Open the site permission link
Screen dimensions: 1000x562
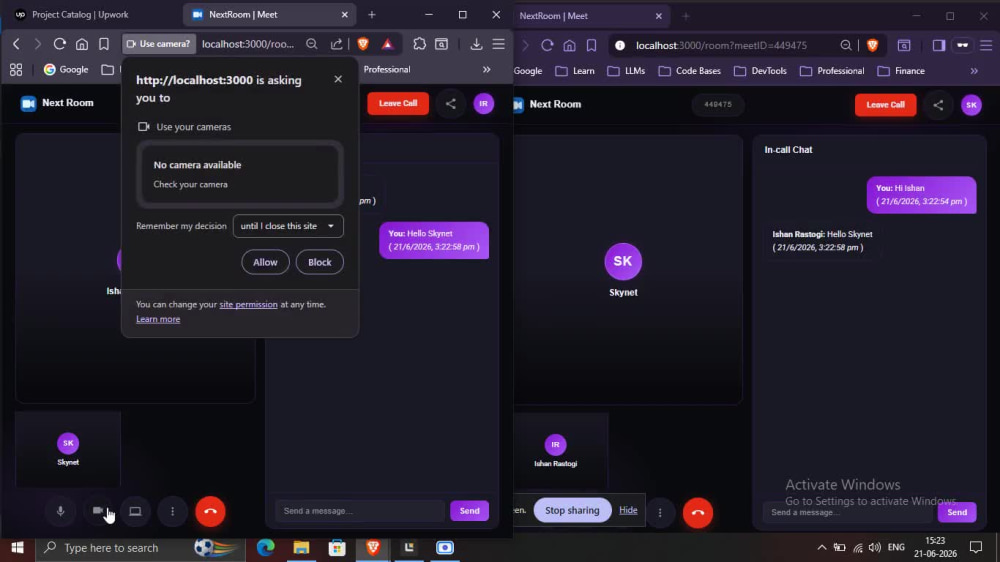[248, 304]
